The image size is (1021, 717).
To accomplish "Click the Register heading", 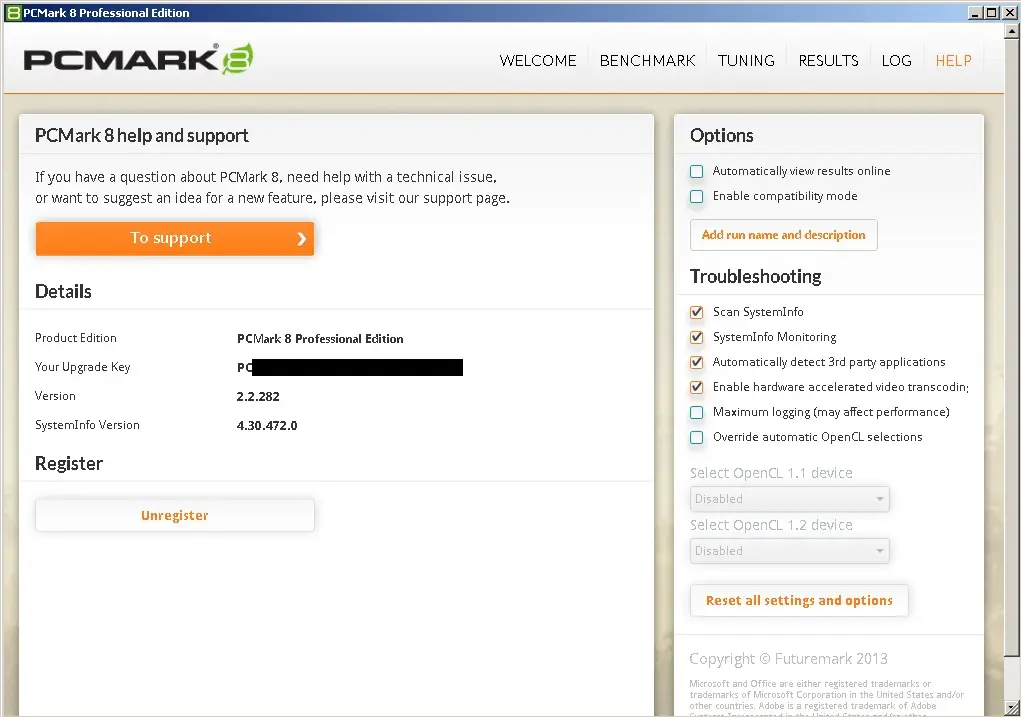I will coord(69,464).
